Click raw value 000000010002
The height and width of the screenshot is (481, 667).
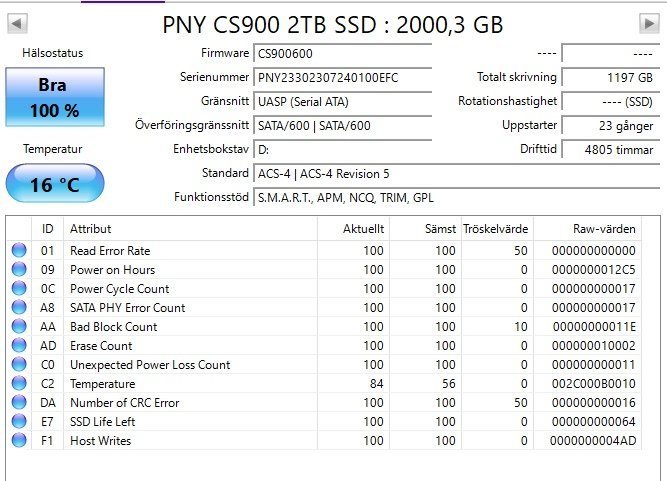[594, 346]
